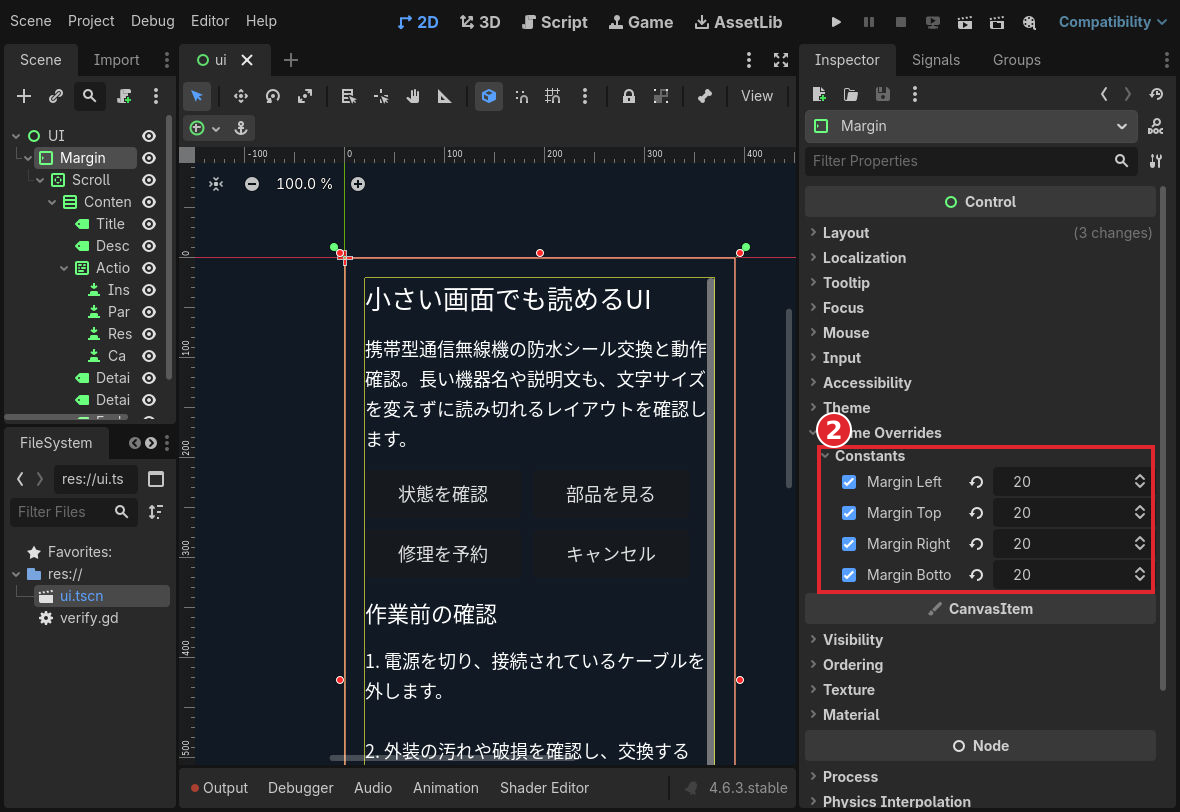Toggle Grid Snap icon
This screenshot has width=1180, height=812.
click(x=552, y=96)
